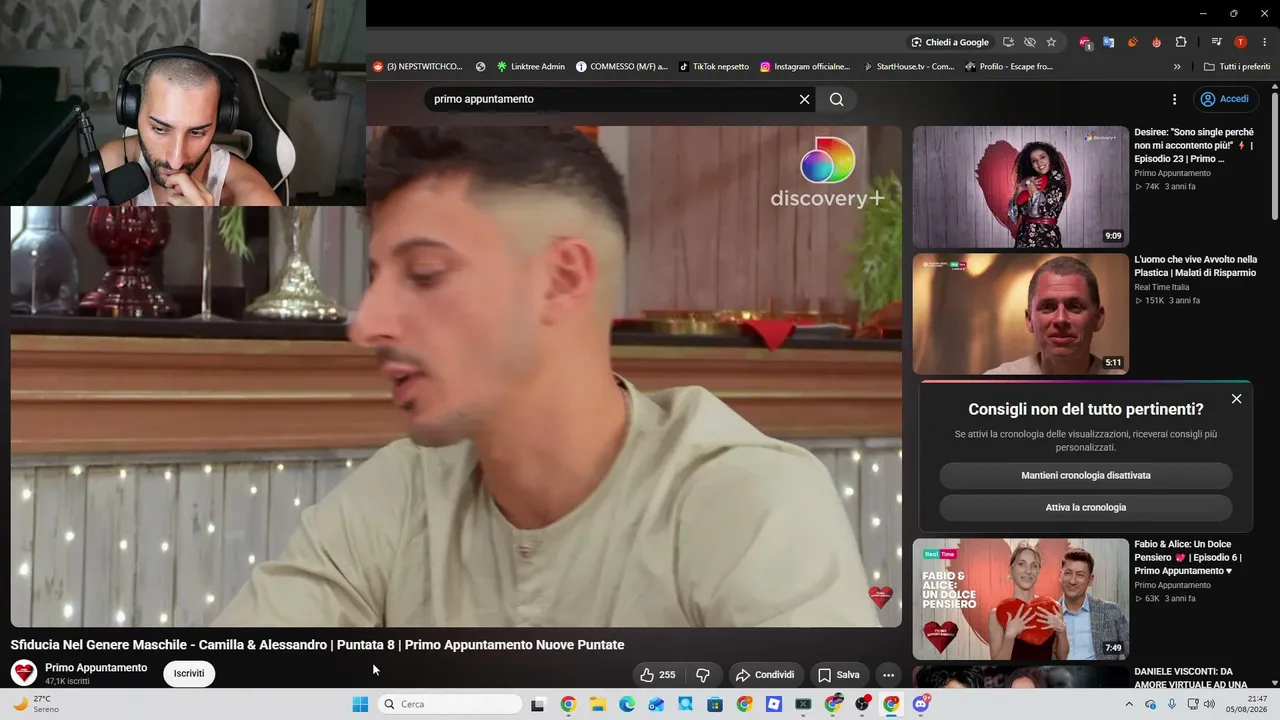Open the Real Time Italia channel name

click(x=1162, y=287)
